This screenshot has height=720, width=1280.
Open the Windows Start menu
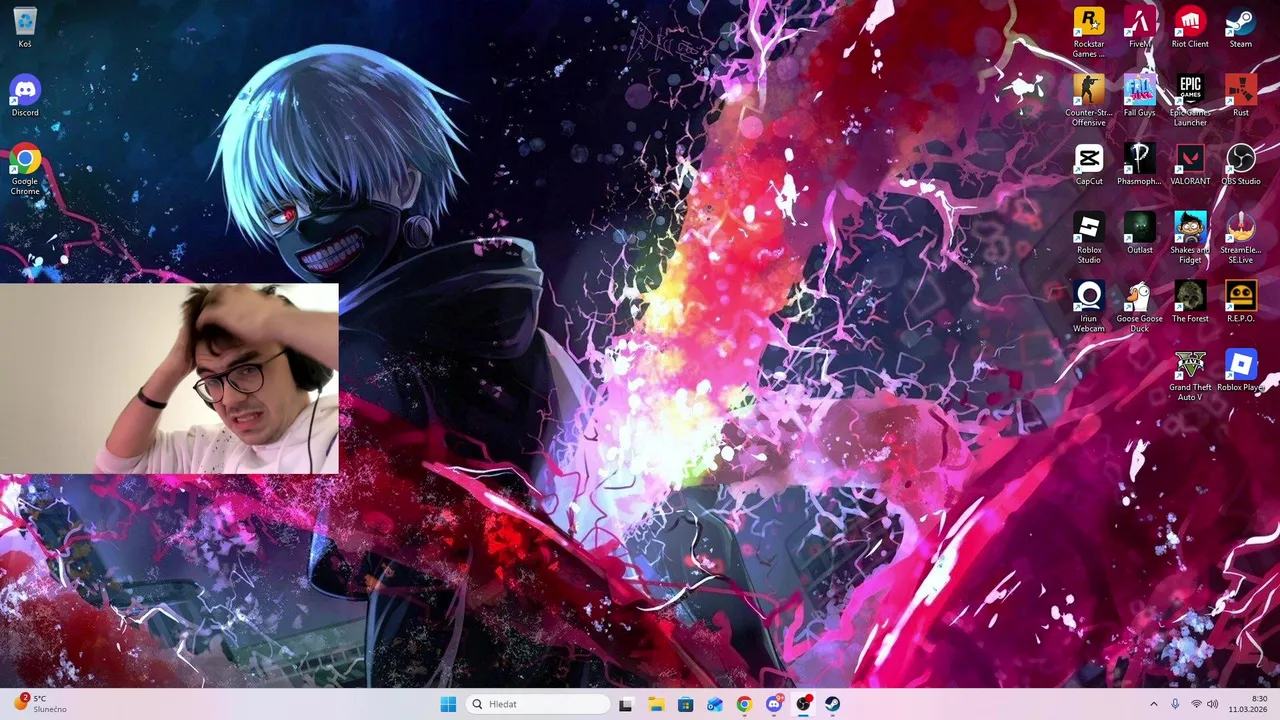448,704
